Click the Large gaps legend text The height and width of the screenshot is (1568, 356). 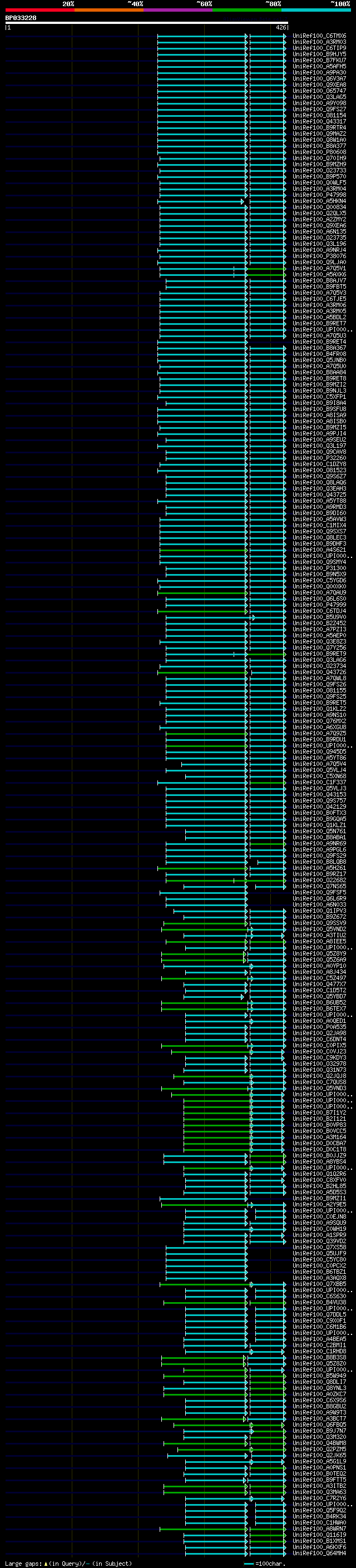pyautogui.click(x=68, y=1563)
